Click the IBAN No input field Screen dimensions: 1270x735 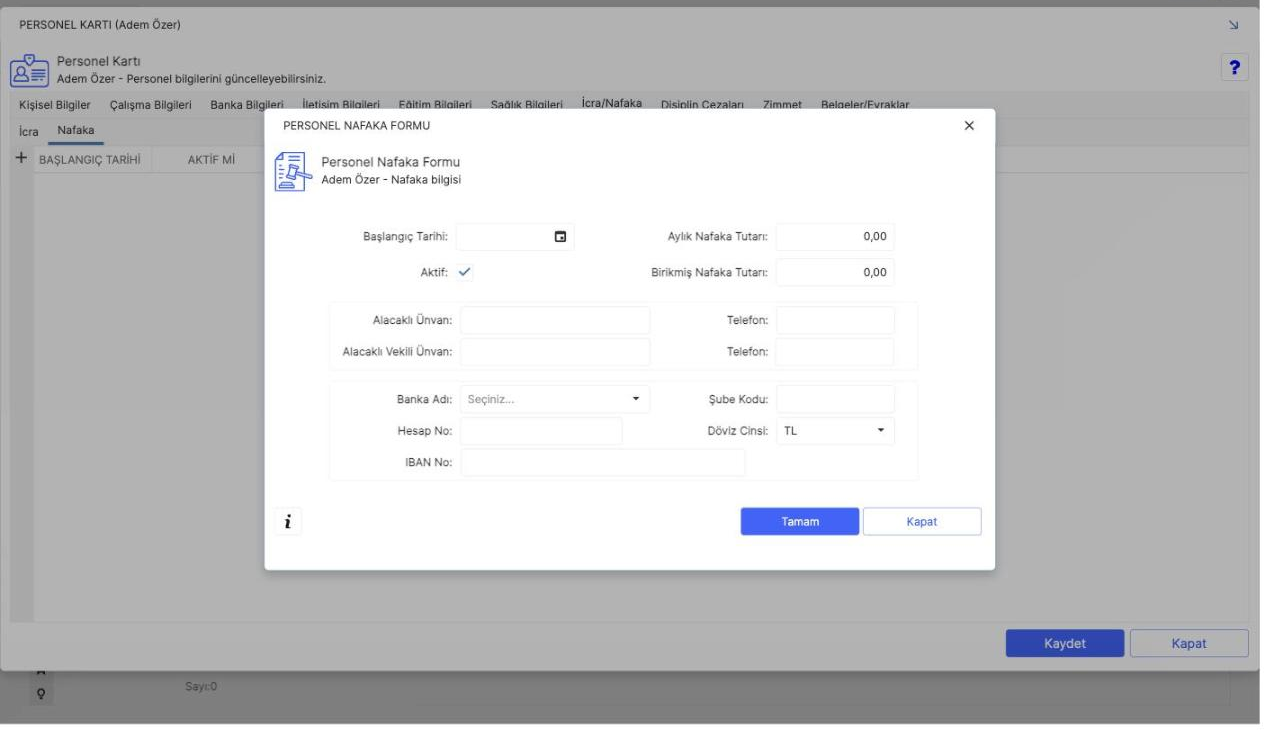603,463
